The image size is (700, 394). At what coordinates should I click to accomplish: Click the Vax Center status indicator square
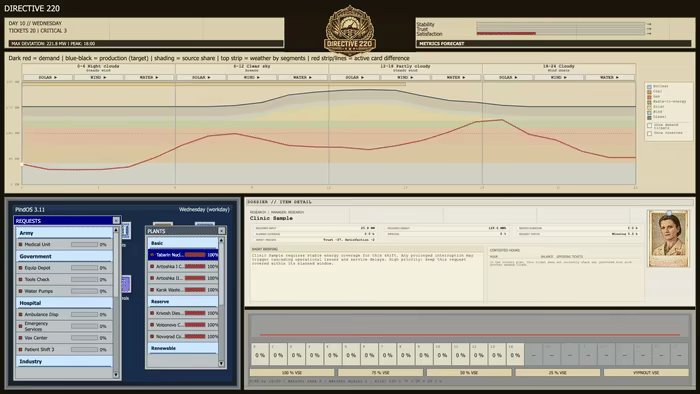click(20, 338)
